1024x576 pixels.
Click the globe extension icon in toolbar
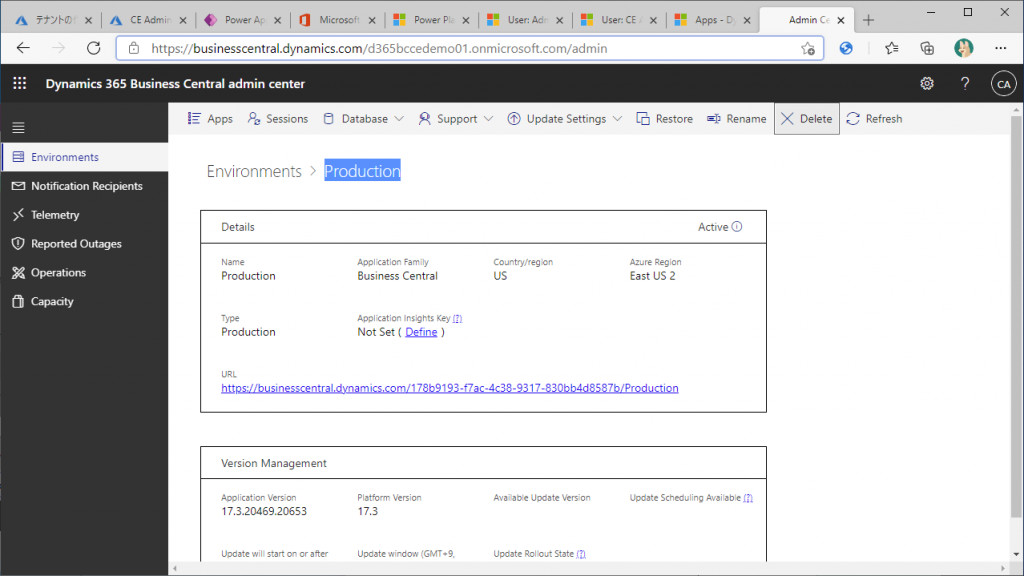click(x=846, y=48)
